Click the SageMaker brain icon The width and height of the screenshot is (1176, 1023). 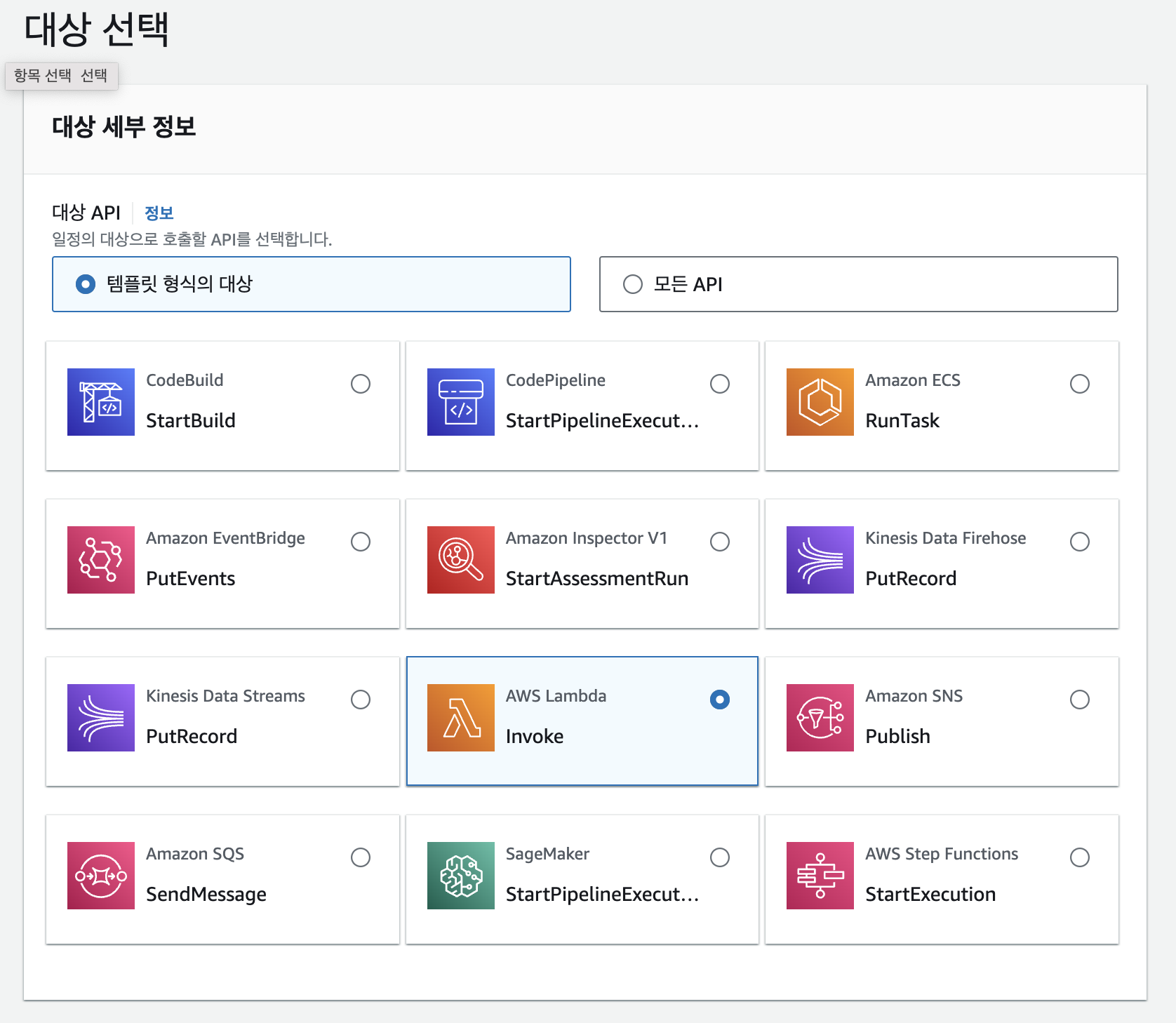click(461, 876)
